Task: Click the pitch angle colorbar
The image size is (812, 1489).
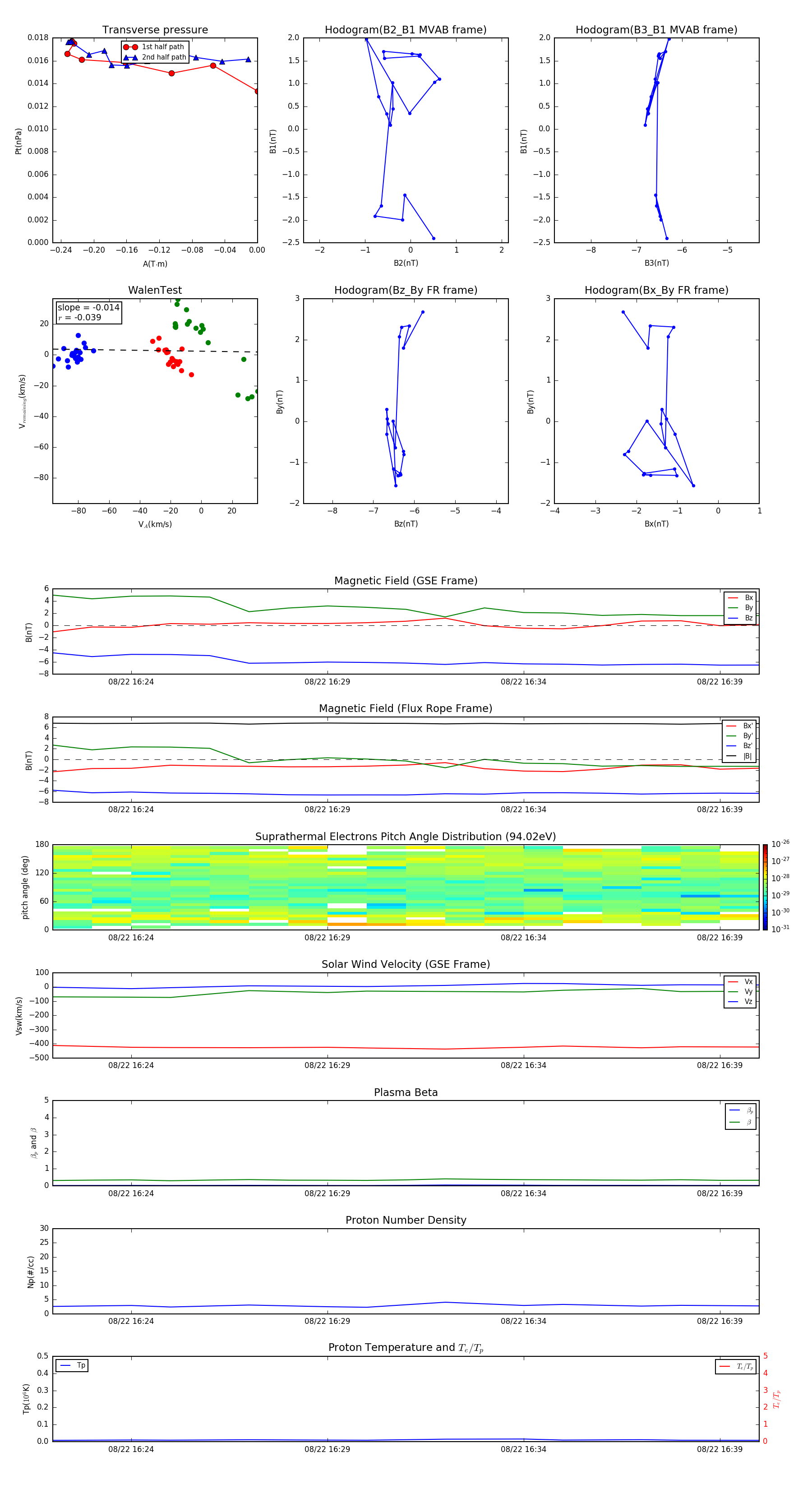Action: tap(765, 887)
